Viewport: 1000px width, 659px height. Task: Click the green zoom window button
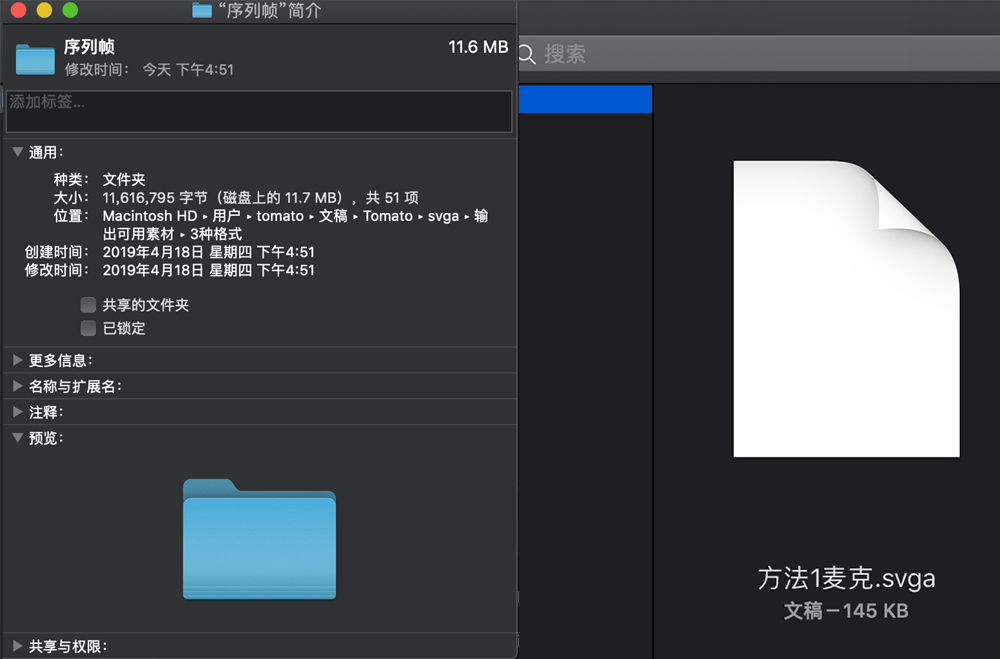(70, 10)
